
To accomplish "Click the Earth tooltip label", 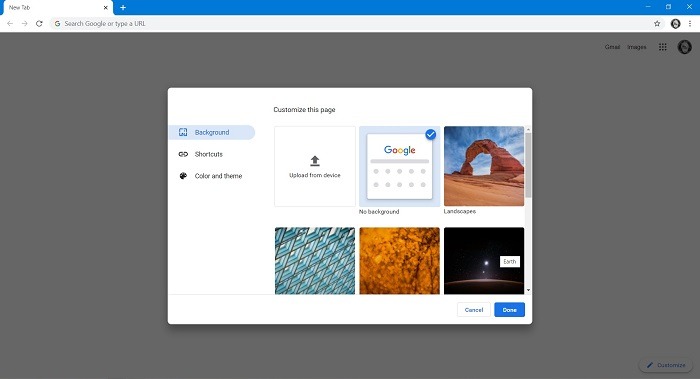I will point(509,262).
